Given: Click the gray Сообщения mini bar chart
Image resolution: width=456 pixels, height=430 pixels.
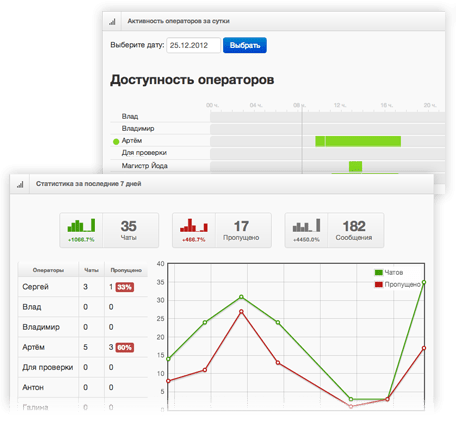Looking at the screenshot, I should pyautogui.click(x=306, y=225).
